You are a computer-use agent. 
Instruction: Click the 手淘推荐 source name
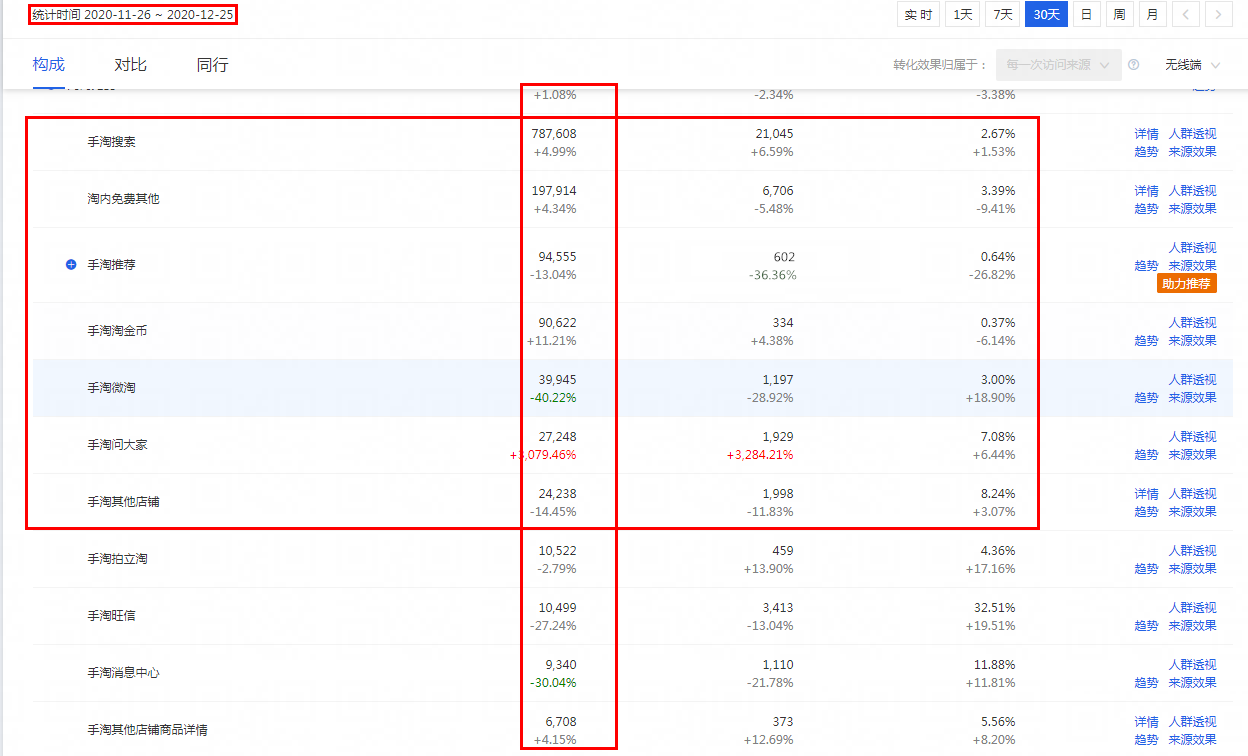click(111, 265)
